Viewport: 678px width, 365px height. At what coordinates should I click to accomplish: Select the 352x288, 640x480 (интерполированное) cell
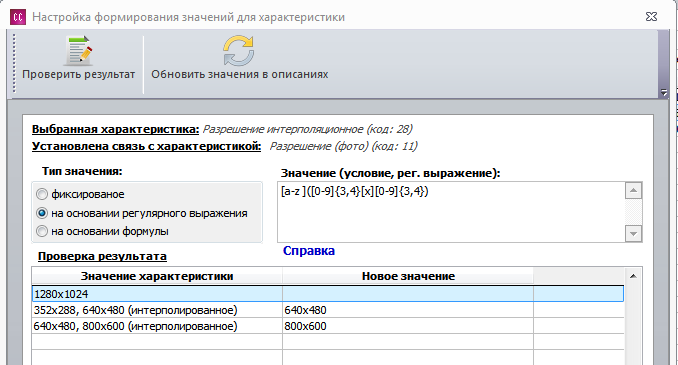coord(157,310)
